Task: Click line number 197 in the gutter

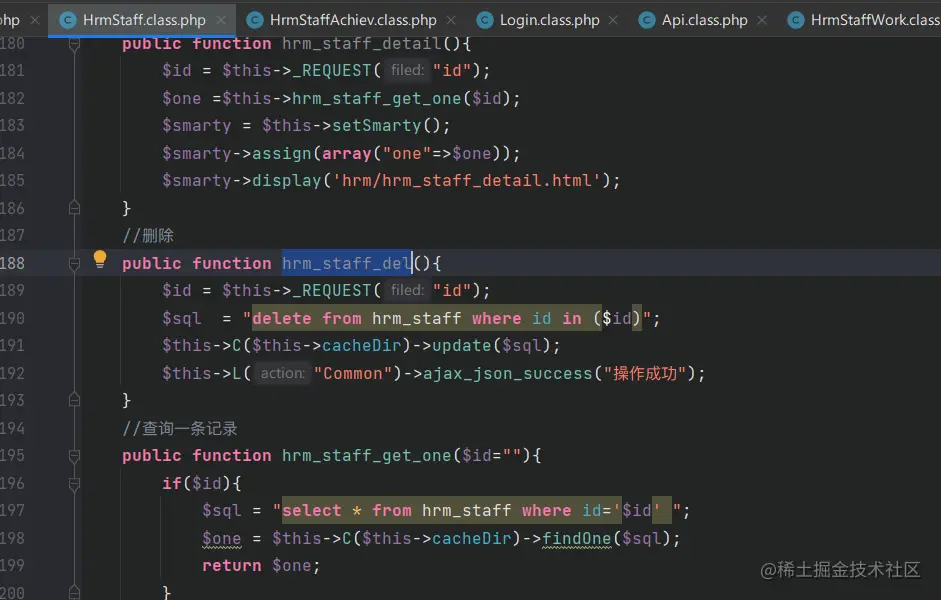Action: [13, 511]
